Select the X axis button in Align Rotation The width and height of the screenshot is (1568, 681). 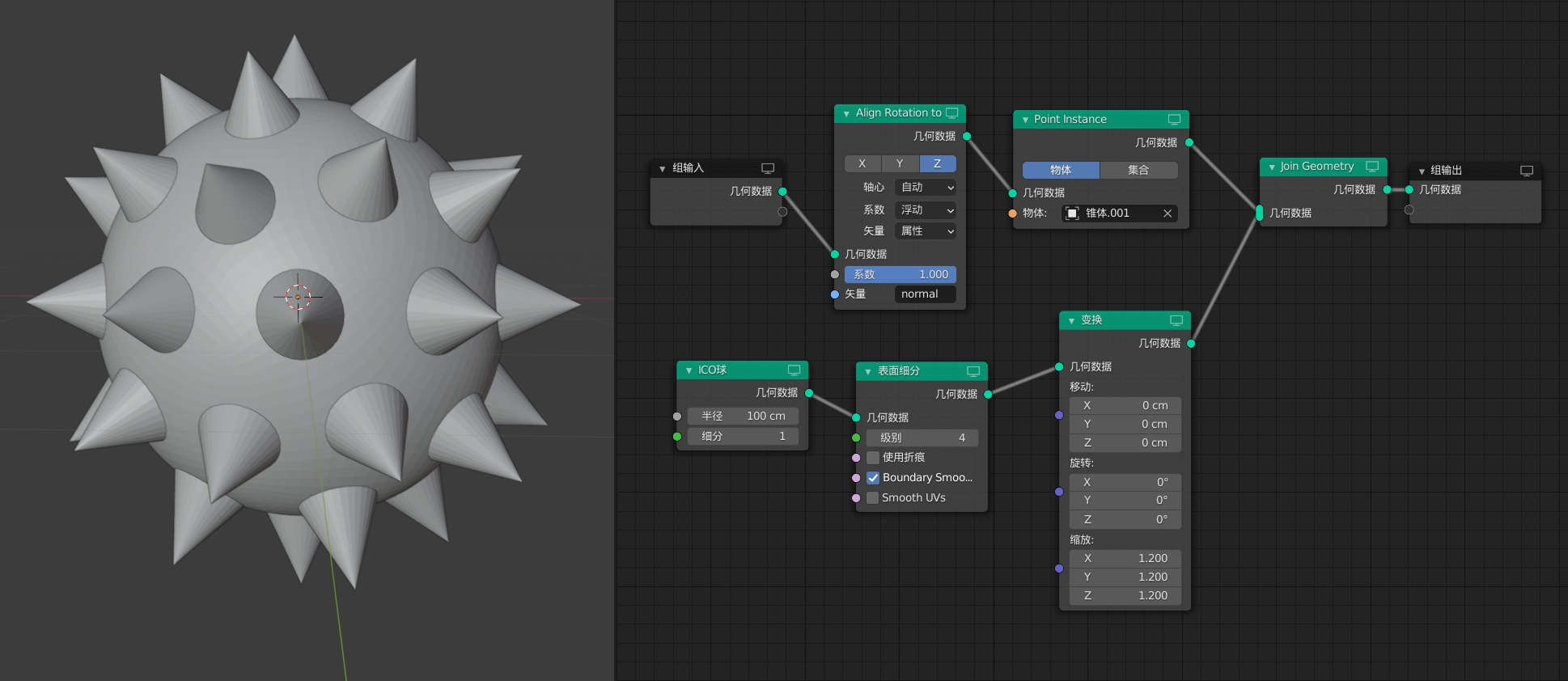click(x=862, y=164)
